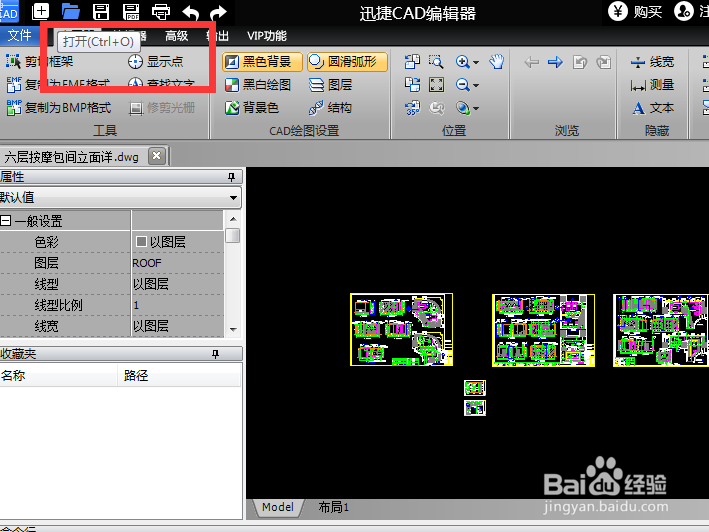
Task: Open the globe zoom dropdown arrow
Action: pyautogui.click(x=476, y=108)
